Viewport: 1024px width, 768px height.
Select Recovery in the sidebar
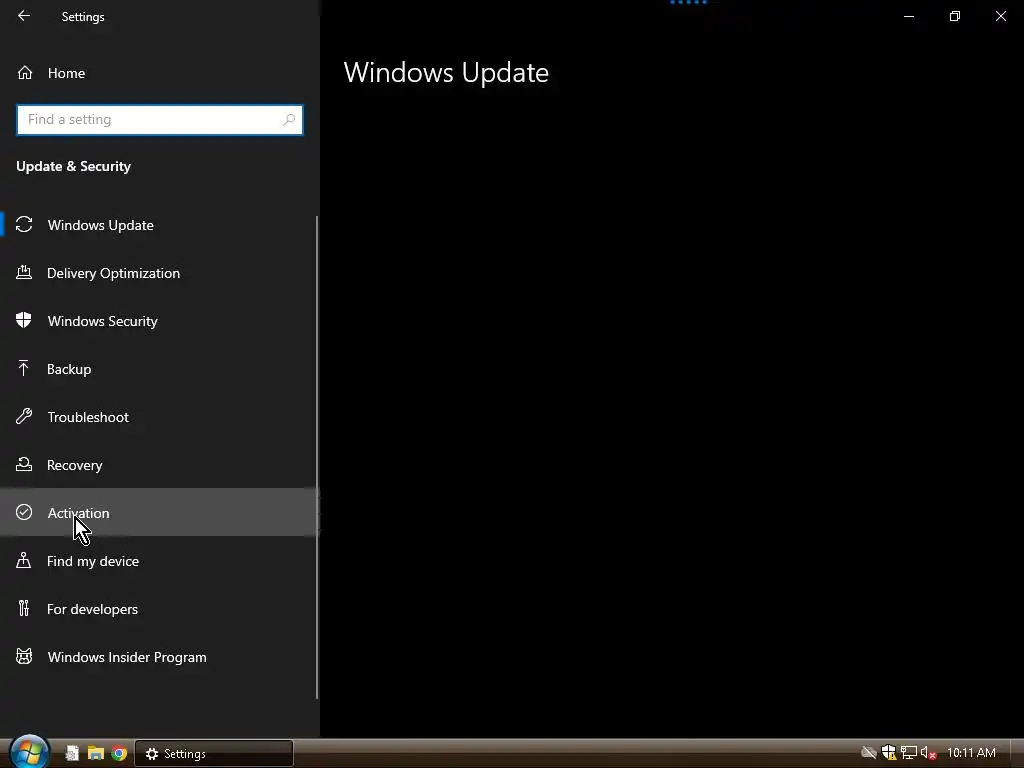pyautogui.click(x=159, y=465)
